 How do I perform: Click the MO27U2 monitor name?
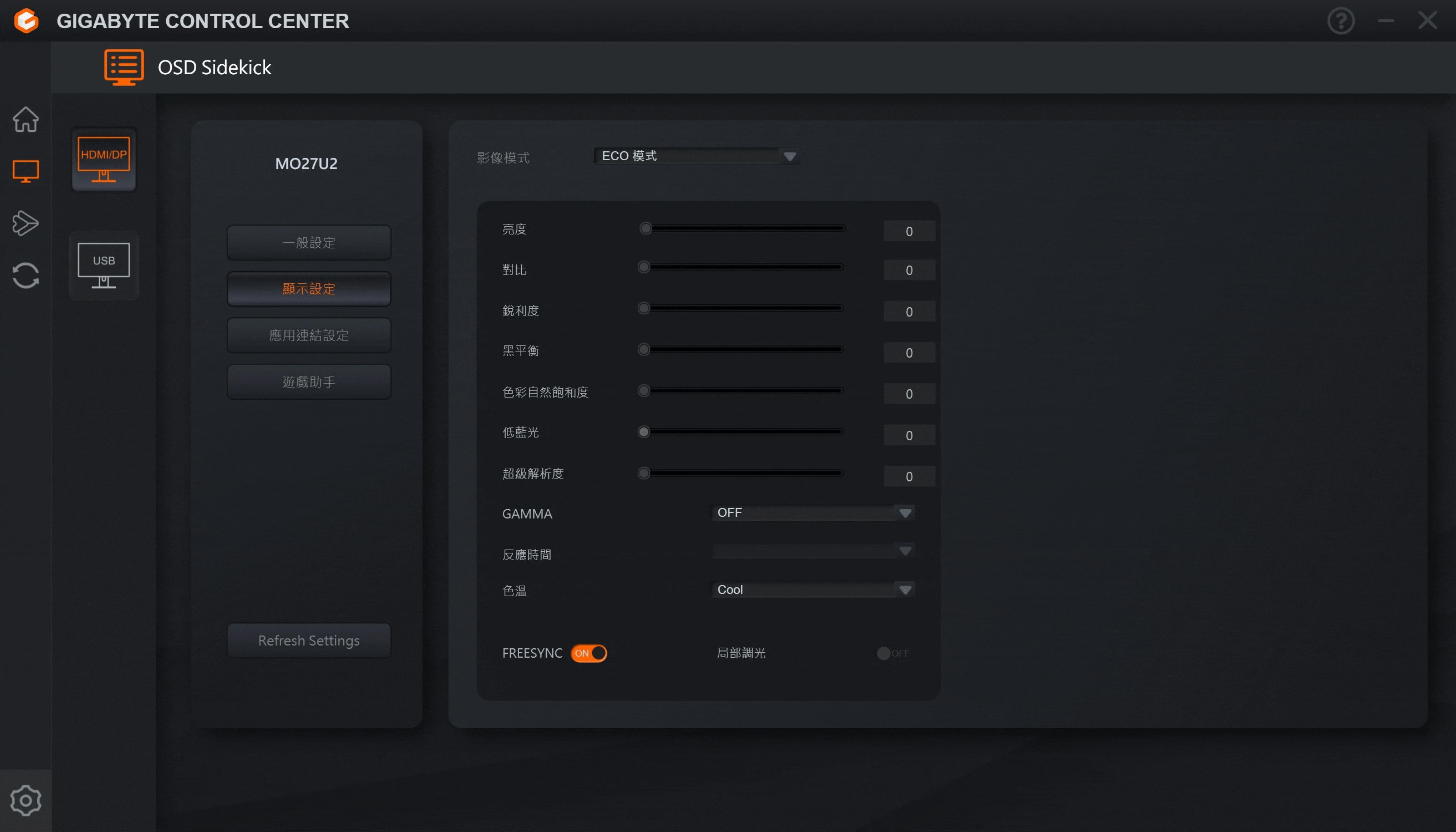(x=306, y=163)
